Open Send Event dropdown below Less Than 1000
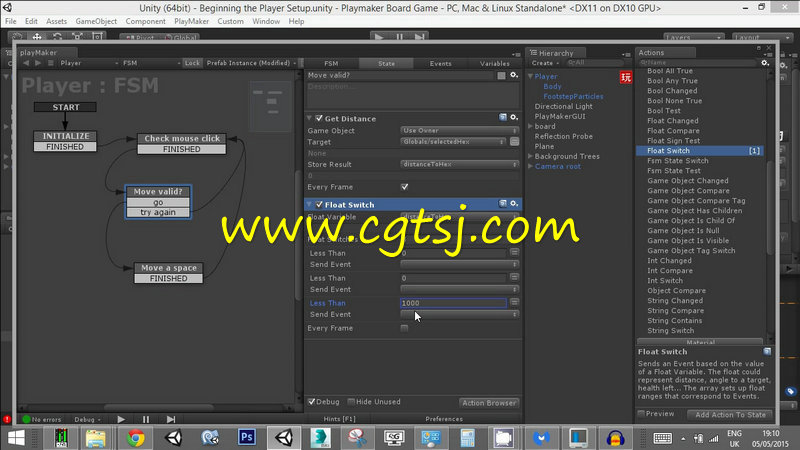800x450 pixels. [x=459, y=314]
